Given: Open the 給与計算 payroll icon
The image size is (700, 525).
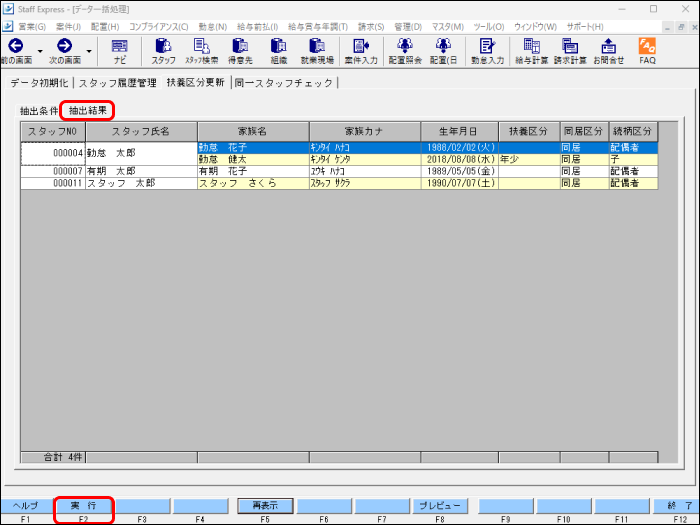Looking at the screenshot, I should [531, 51].
